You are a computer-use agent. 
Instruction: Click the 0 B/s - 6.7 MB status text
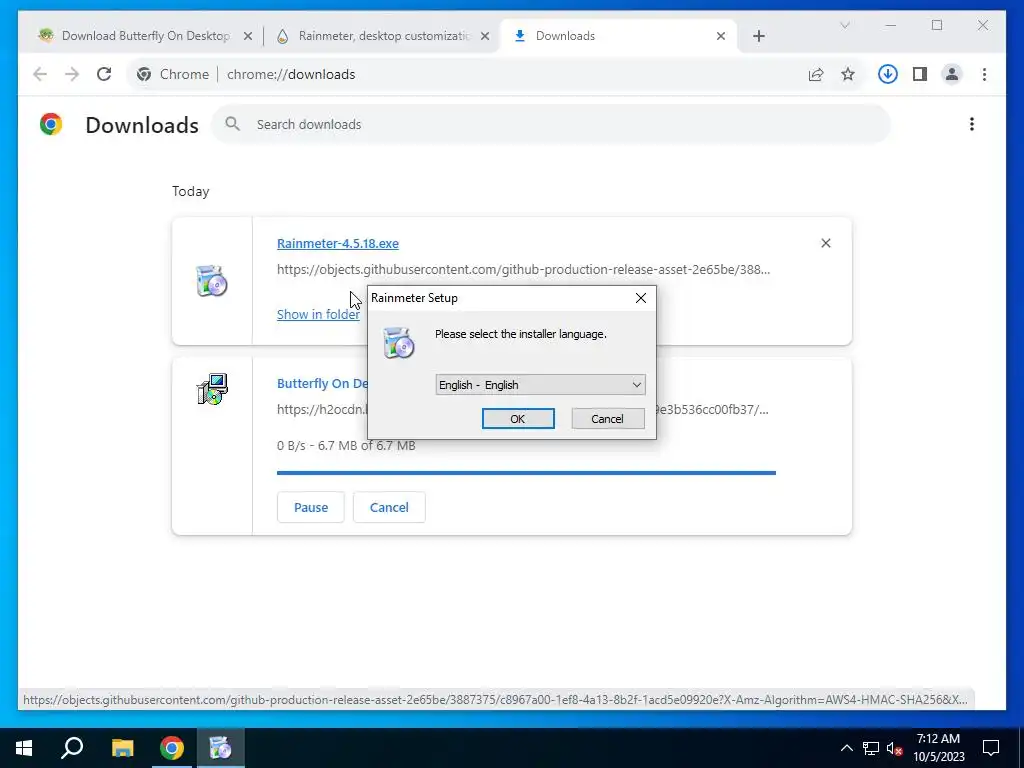346,445
